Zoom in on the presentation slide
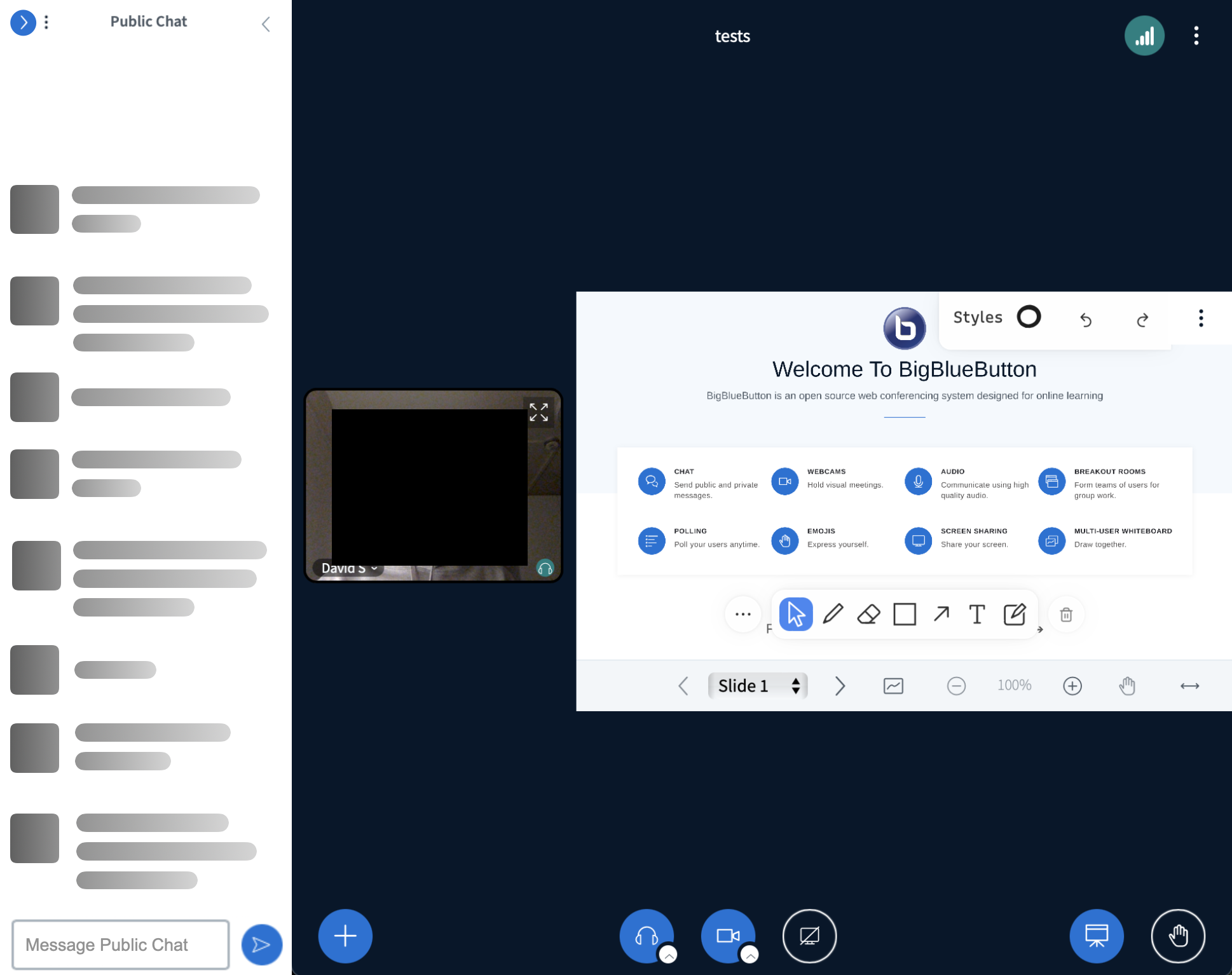 click(1072, 685)
